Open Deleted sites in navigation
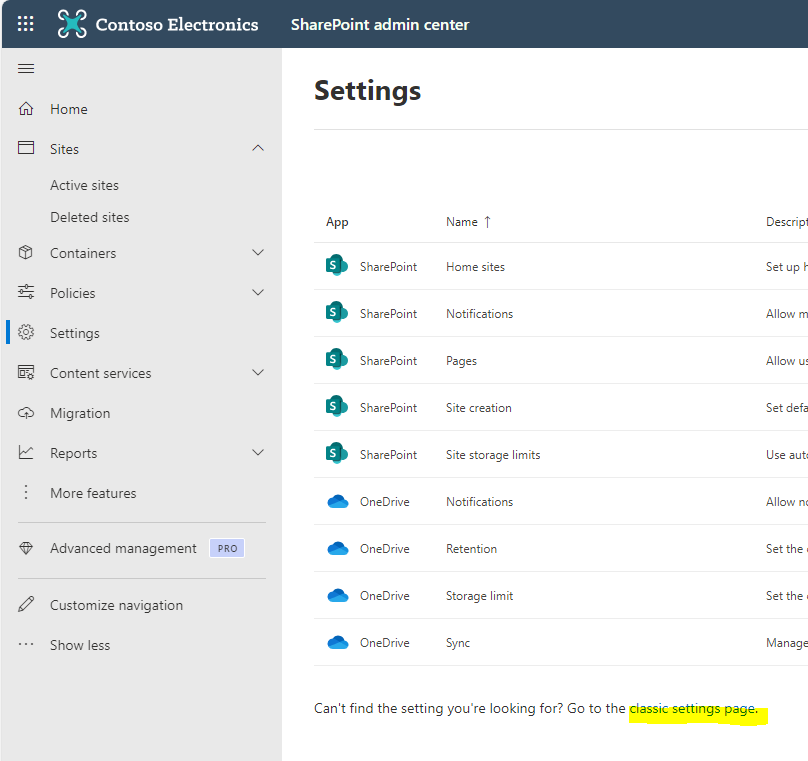This screenshot has height=761, width=808. 90,217
